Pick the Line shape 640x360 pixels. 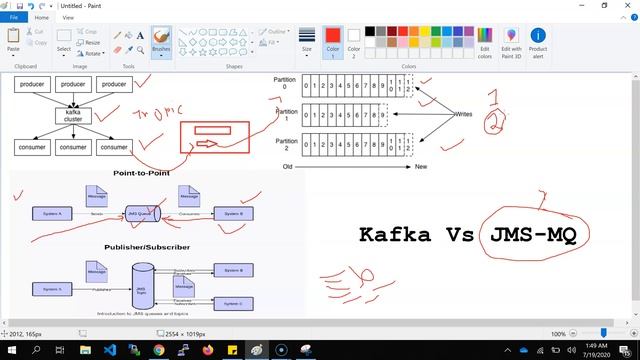[x=183, y=32]
